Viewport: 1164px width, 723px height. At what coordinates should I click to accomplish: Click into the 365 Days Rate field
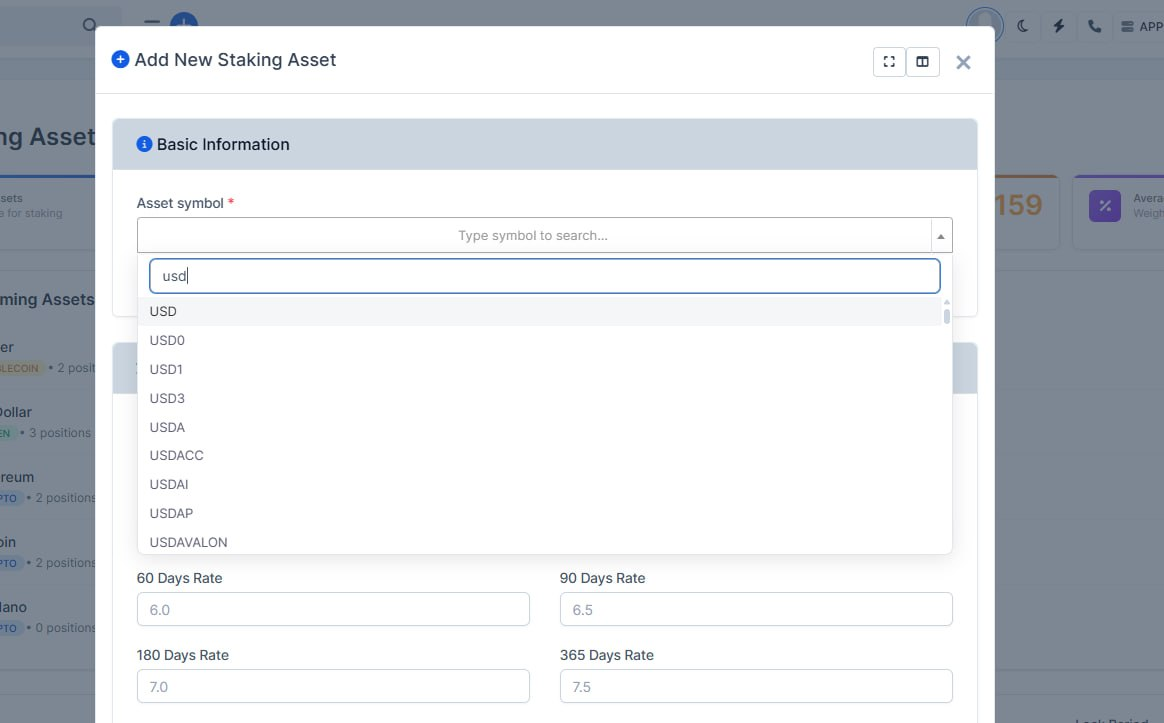(756, 687)
